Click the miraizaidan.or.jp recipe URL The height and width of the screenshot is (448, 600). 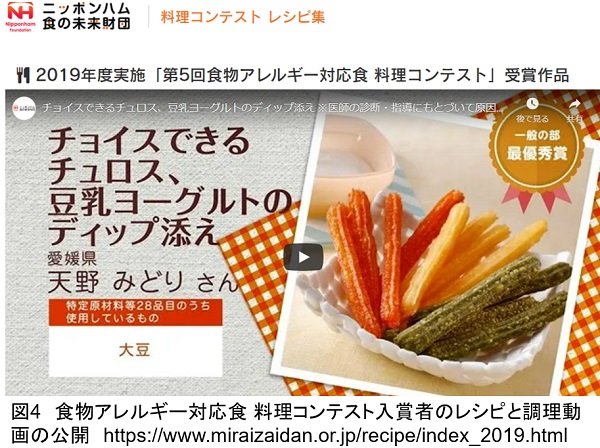[336, 435]
